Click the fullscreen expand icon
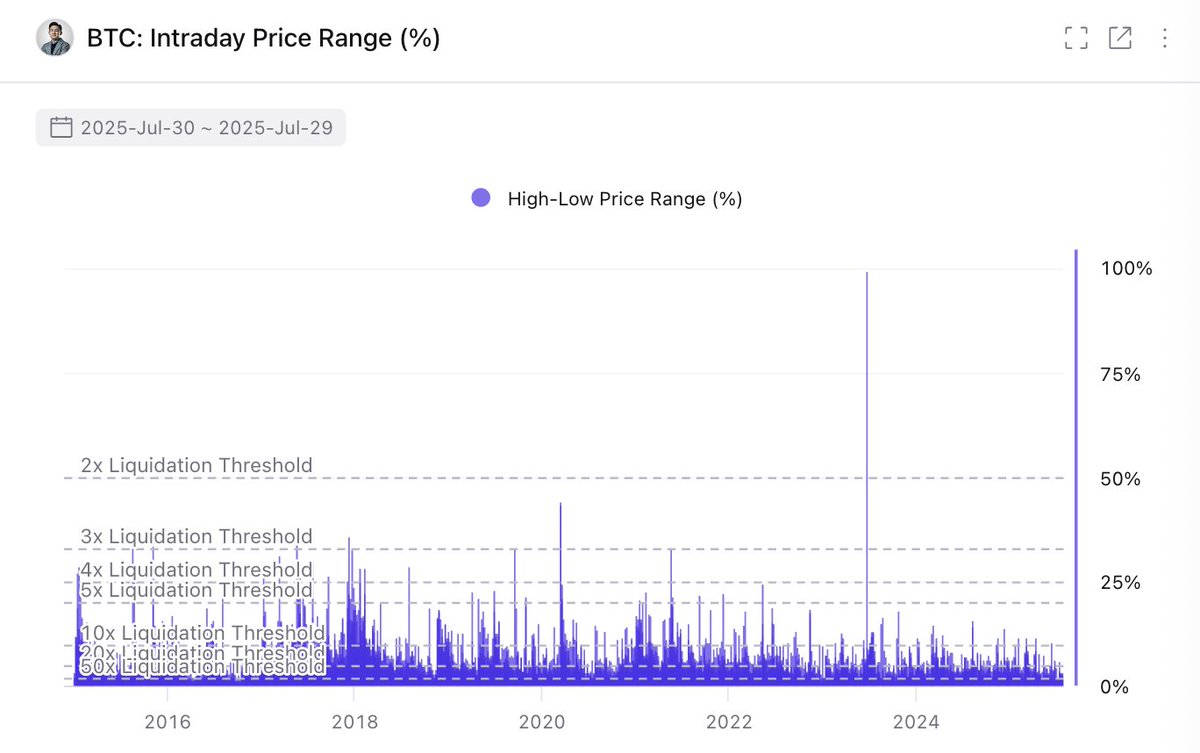1200x753 pixels. click(1076, 39)
